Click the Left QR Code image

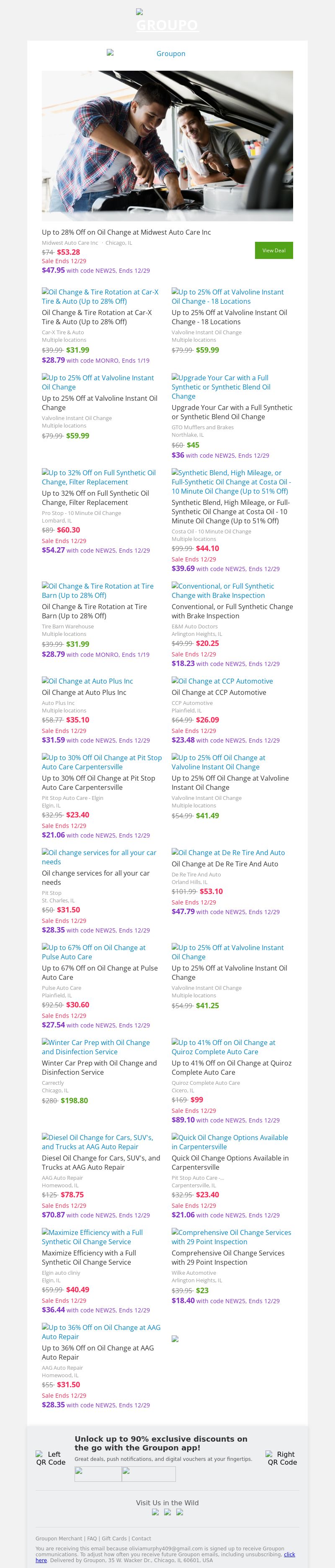(50, 1458)
